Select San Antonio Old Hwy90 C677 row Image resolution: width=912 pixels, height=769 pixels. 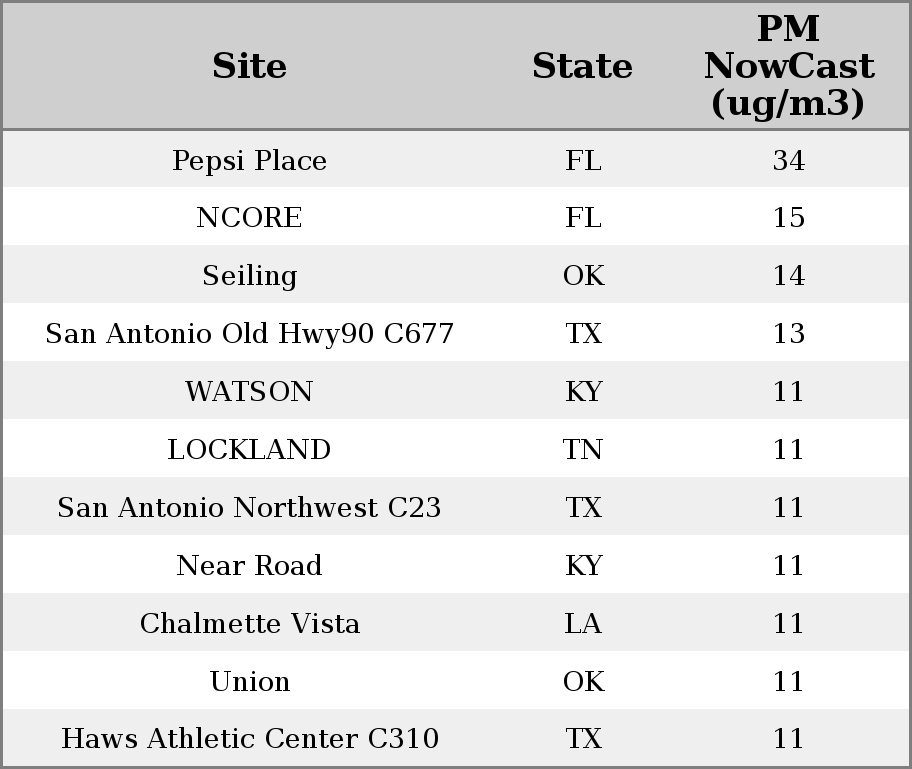[456, 333]
